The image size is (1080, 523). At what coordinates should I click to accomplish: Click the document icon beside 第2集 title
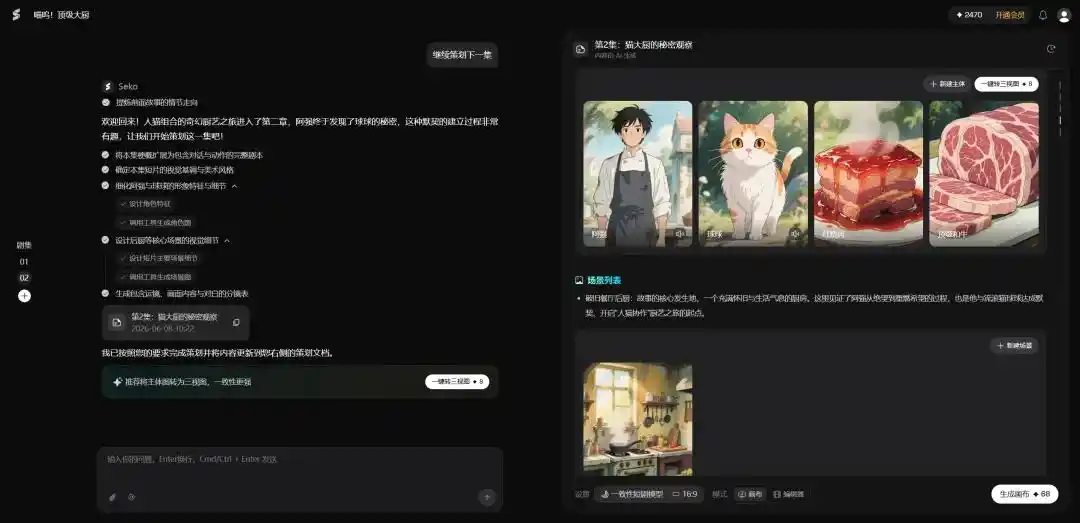(x=581, y=49)
